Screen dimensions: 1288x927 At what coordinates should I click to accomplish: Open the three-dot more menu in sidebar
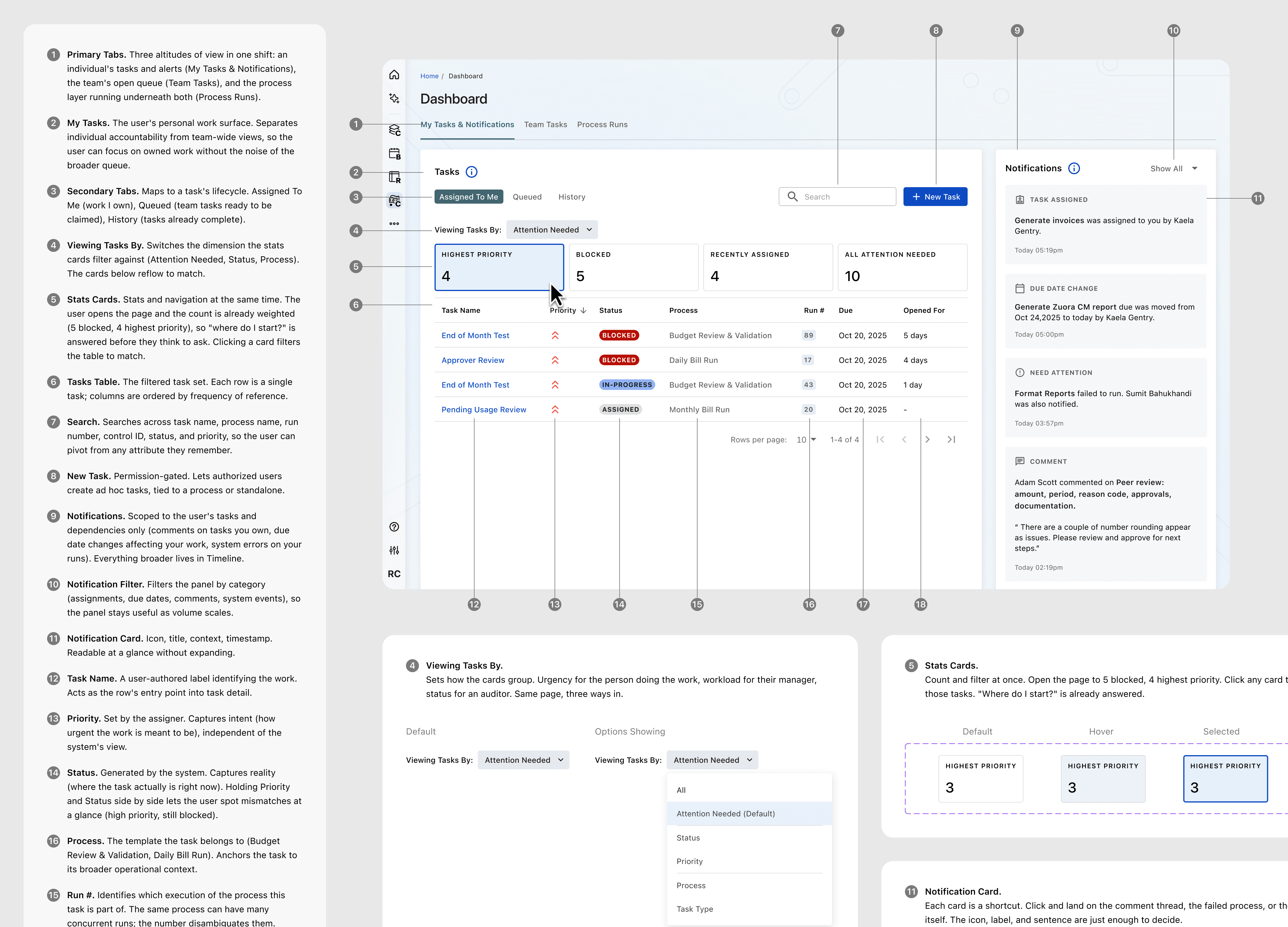[x=394, y=224]
